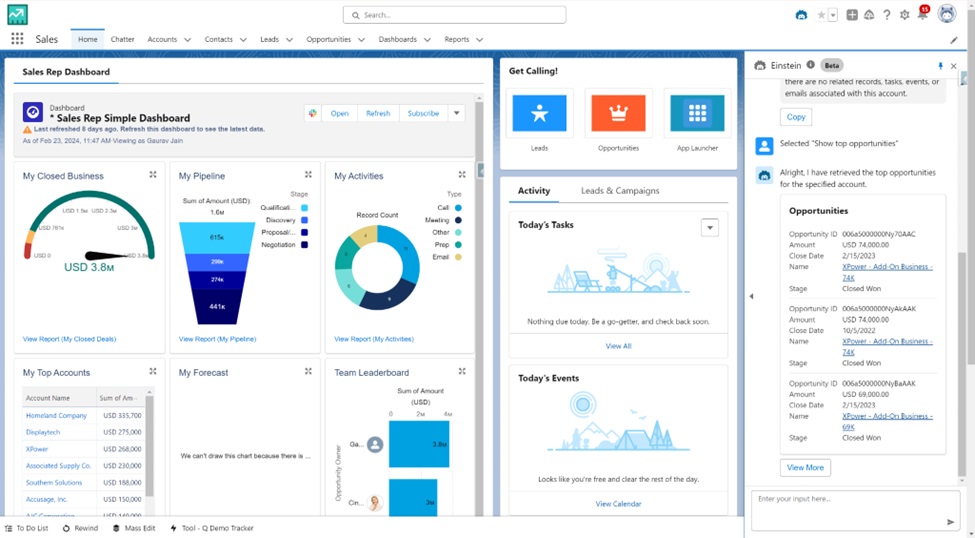Click the Einstein message input field
Viewport: 975px width, 538px height.
(x=845, y=506)
